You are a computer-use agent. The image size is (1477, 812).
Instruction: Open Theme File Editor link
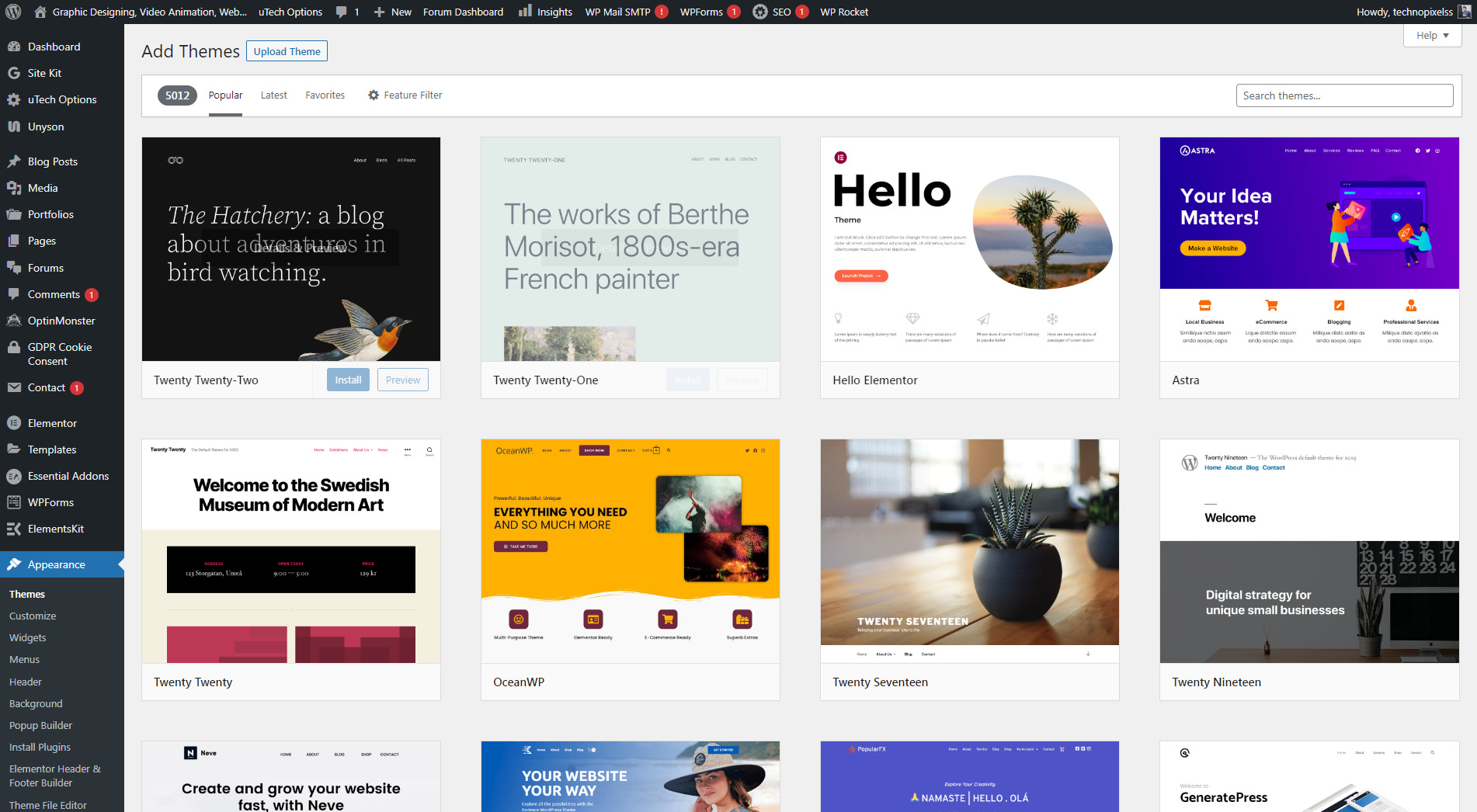point(48,805)
